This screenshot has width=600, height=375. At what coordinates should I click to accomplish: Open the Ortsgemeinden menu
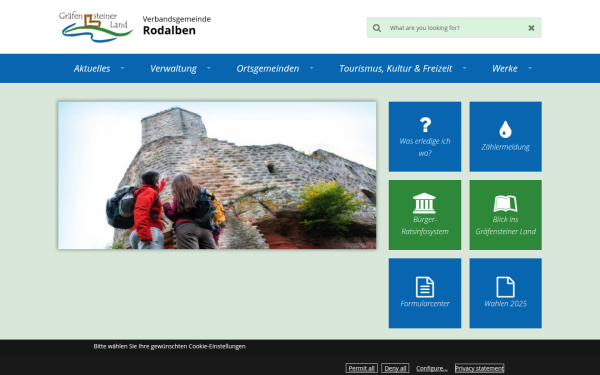click(x=267, y=68)
